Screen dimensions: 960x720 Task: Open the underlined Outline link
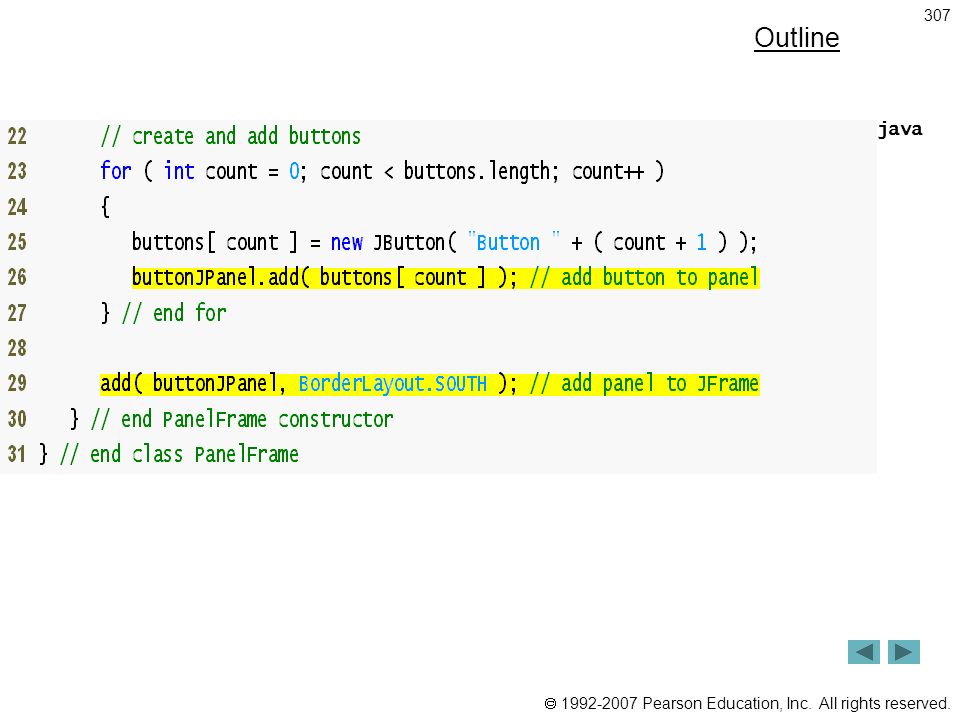[x=797, y=38]
